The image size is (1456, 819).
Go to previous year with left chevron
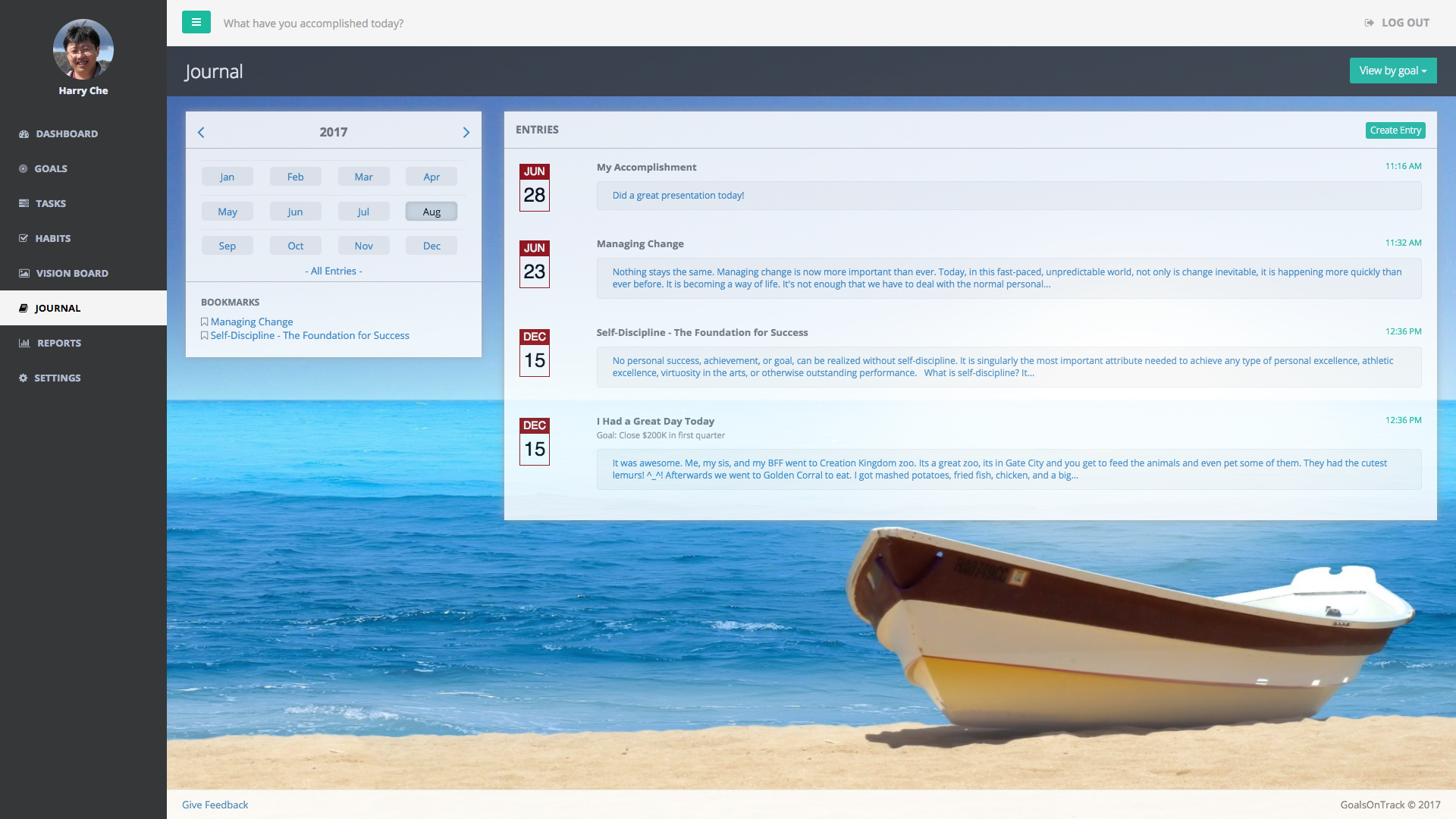coord(201,133)
